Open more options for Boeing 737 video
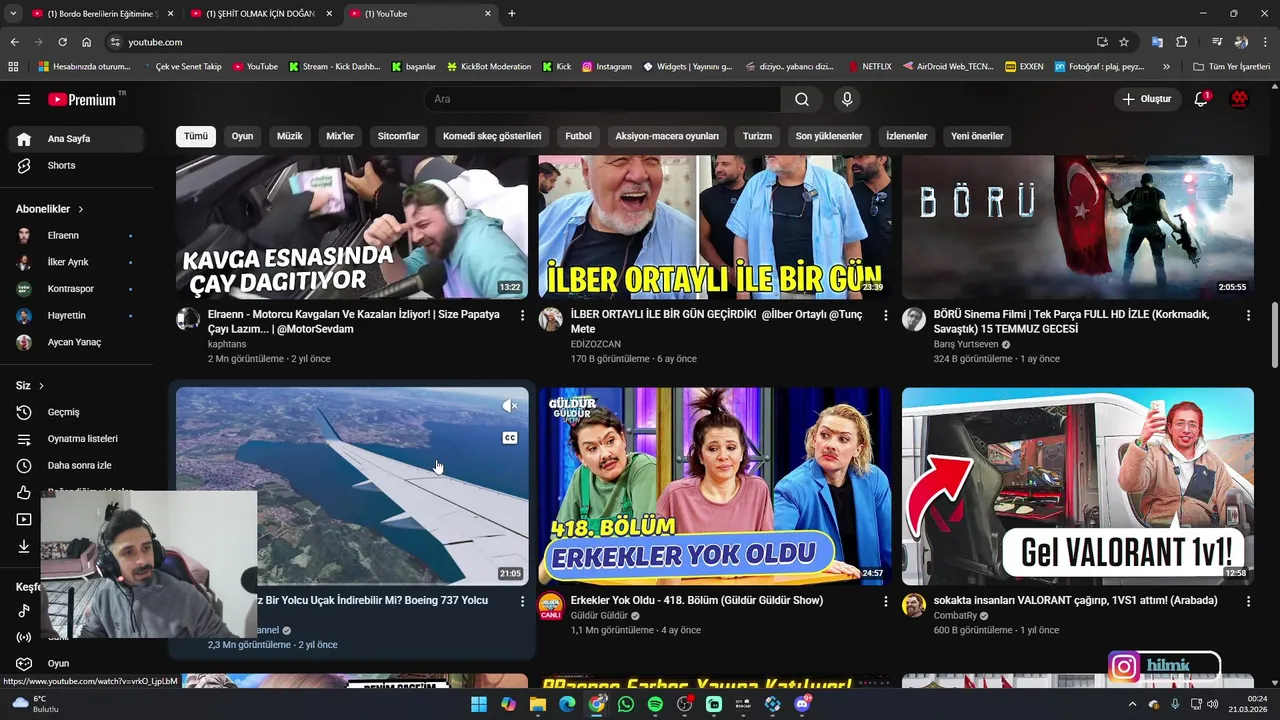Viewport: 1280px width, 720px height. [522, 601]
